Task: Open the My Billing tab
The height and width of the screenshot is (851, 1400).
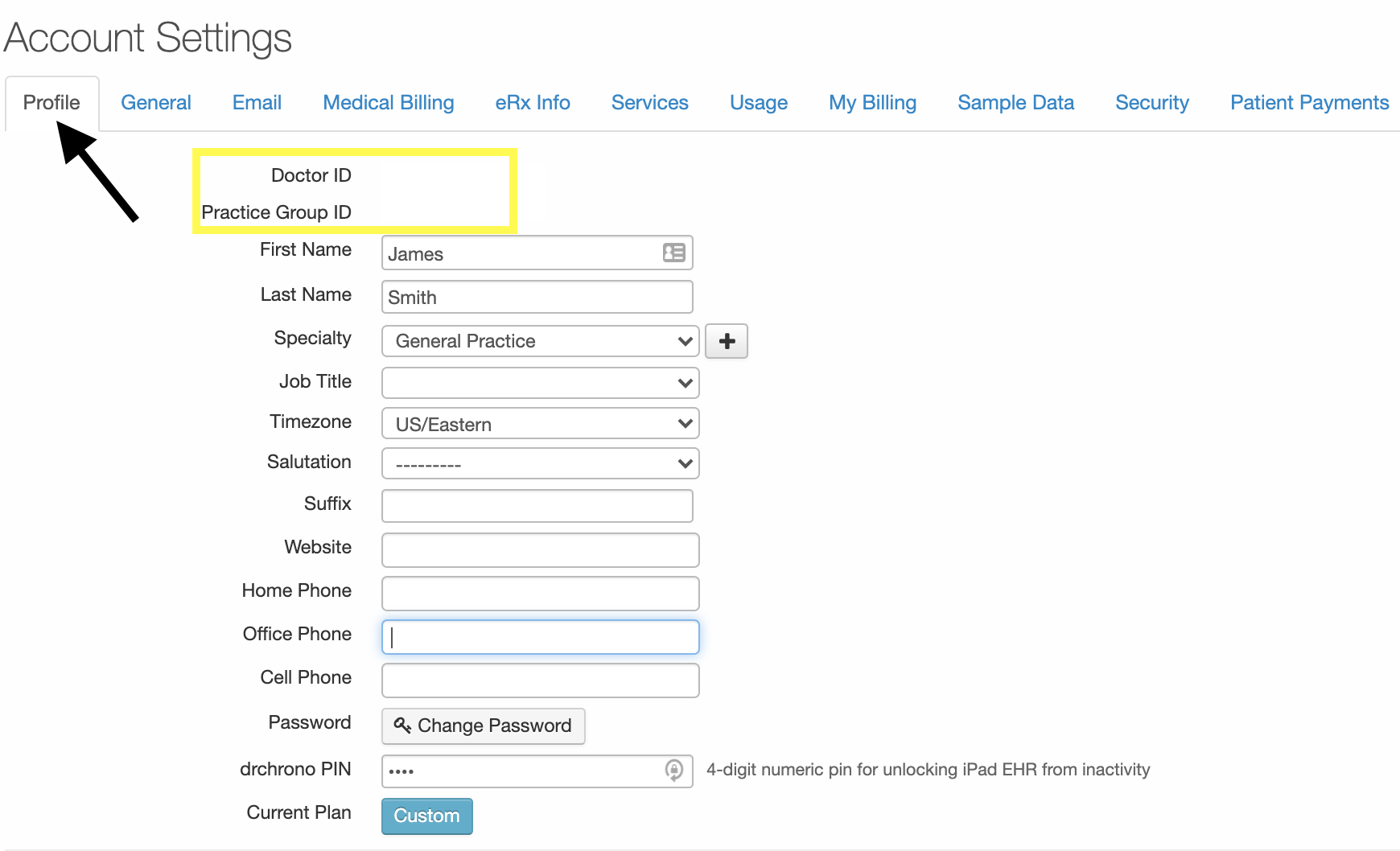Action: click(x=873, y=103)
